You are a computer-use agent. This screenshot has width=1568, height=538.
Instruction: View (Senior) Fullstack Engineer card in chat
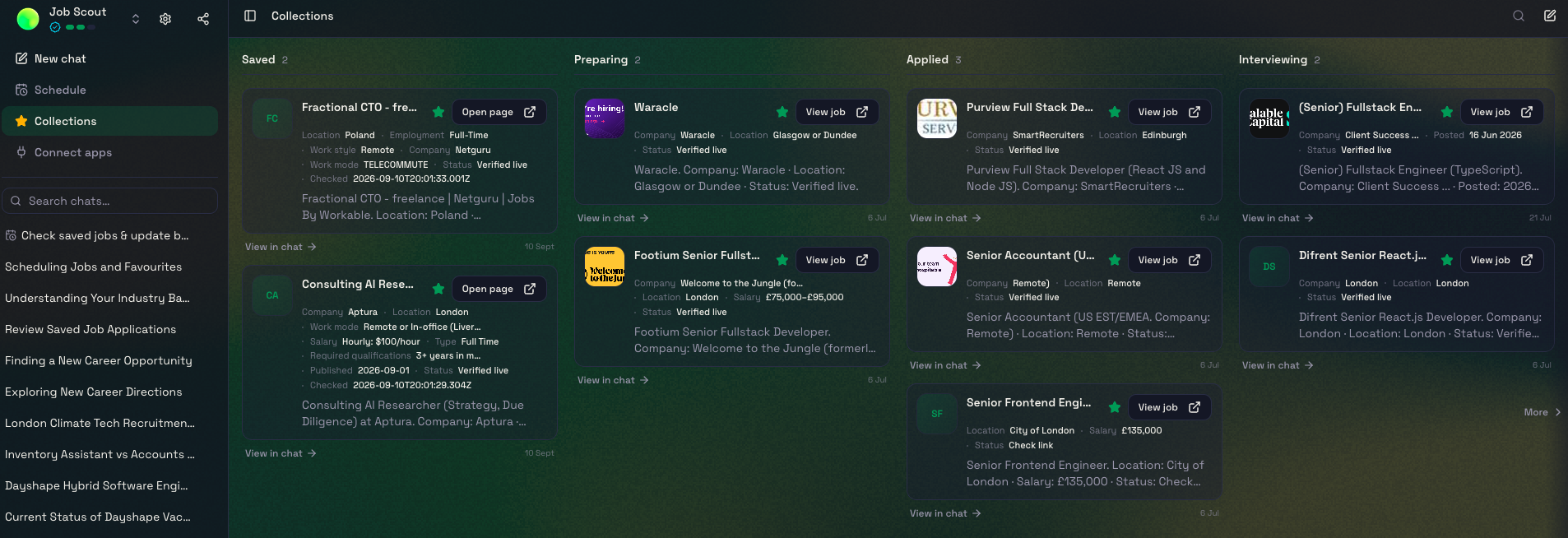point(1278,218)
